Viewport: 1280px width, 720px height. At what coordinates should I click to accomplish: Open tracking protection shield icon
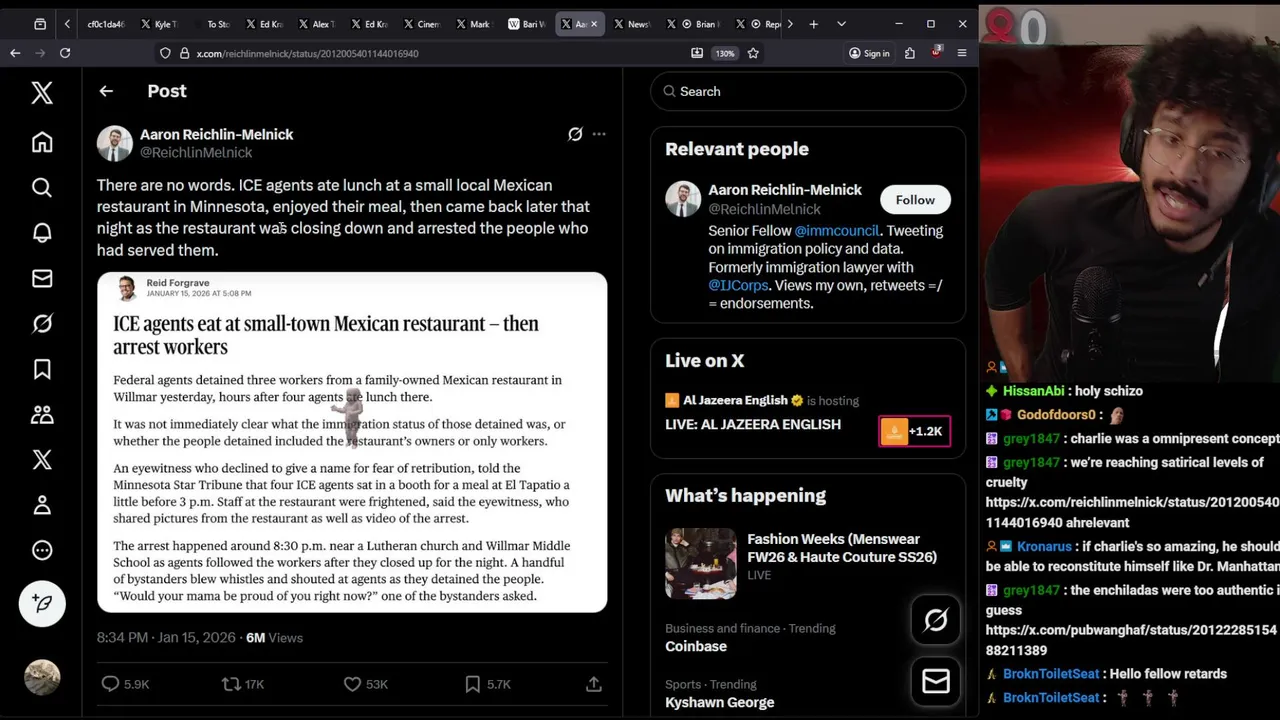click(165, 53)
